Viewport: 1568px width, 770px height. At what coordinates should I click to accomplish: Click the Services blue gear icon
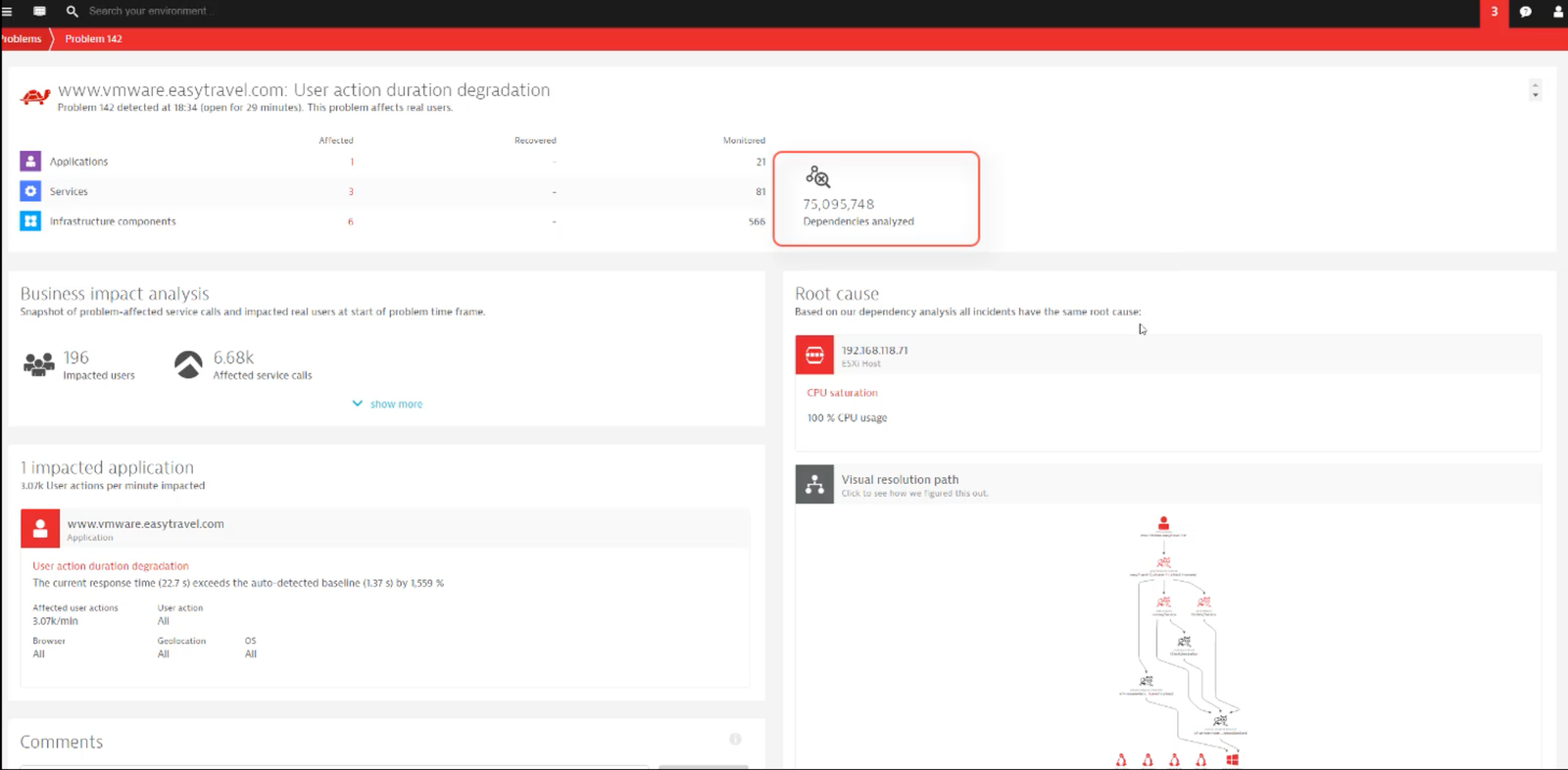click(x=30, y=191)
